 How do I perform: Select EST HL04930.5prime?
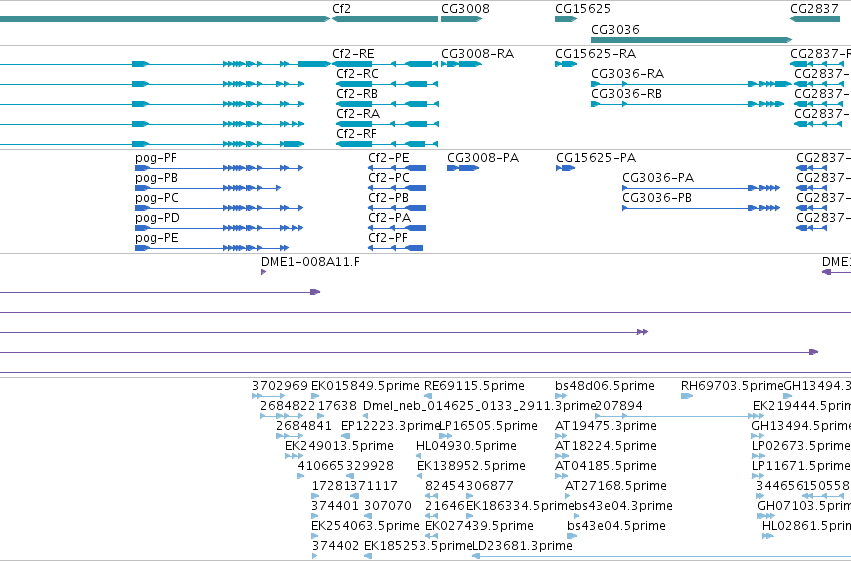click(419, 456)
